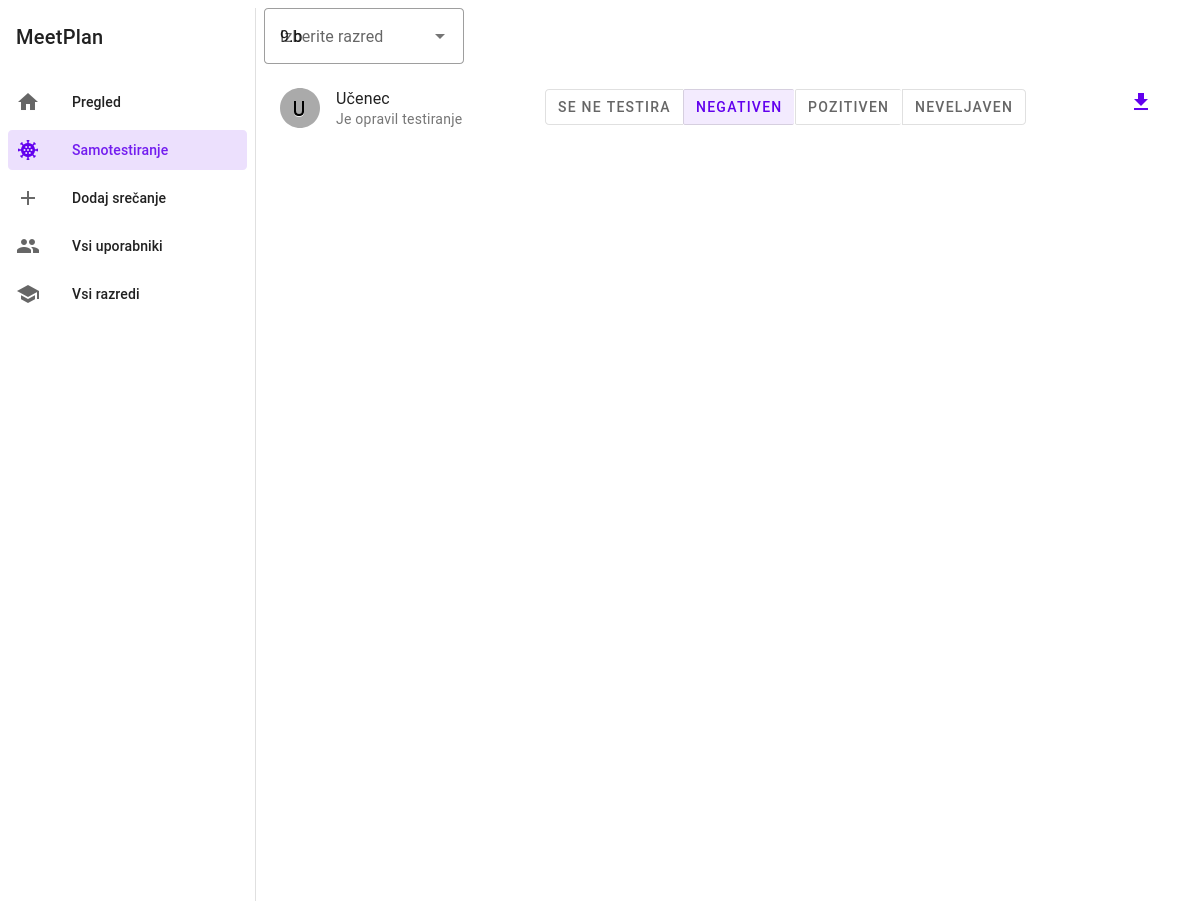Click the people icon beside Vsi uporabniki

point(28,246)
